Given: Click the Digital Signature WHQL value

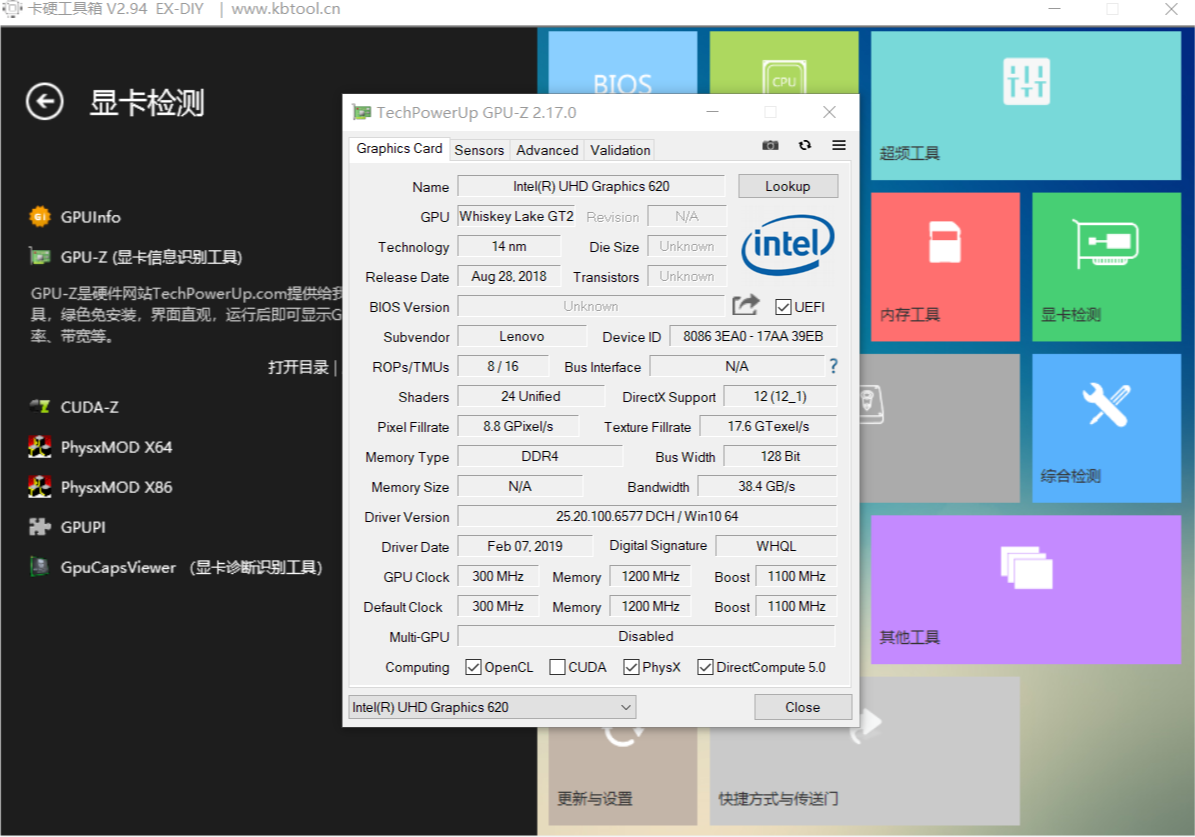Looking at the screenshot, I should pos(776,546).
